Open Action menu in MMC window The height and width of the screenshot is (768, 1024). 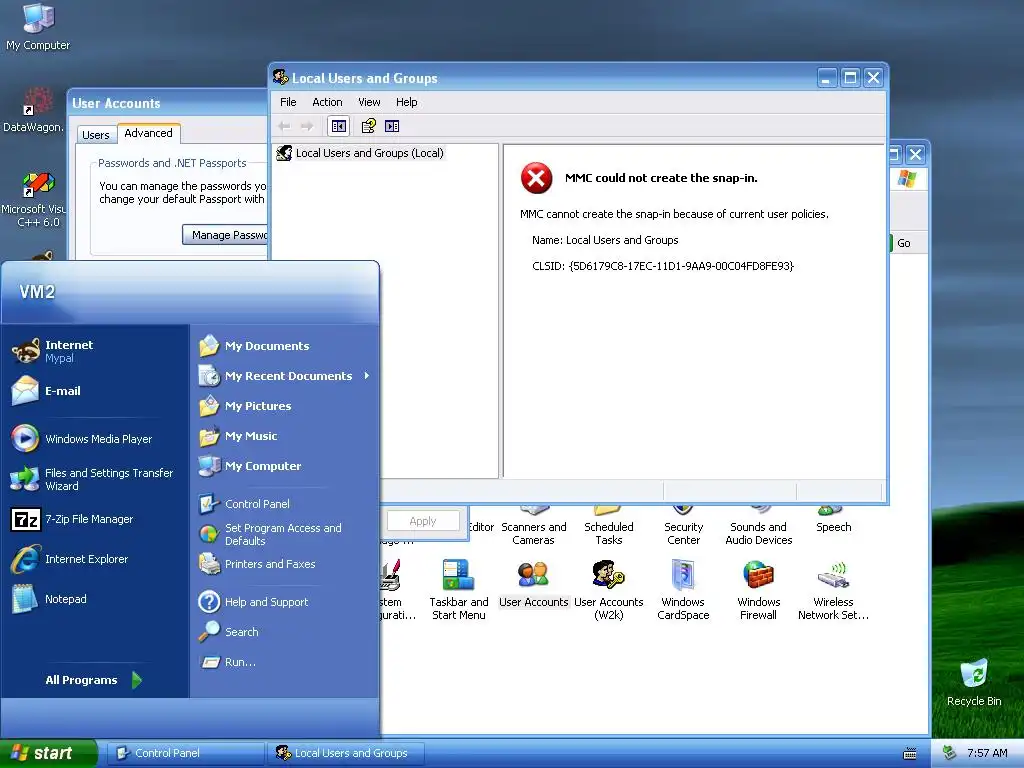[327, 102]
